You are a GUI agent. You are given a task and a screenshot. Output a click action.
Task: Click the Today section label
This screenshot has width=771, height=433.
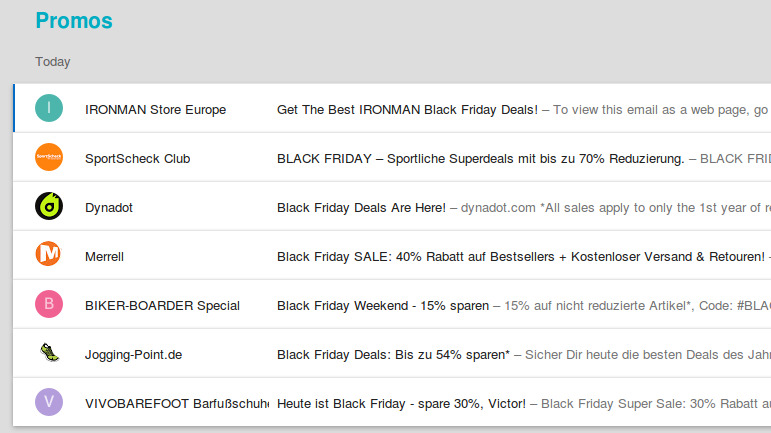point(53,62)
